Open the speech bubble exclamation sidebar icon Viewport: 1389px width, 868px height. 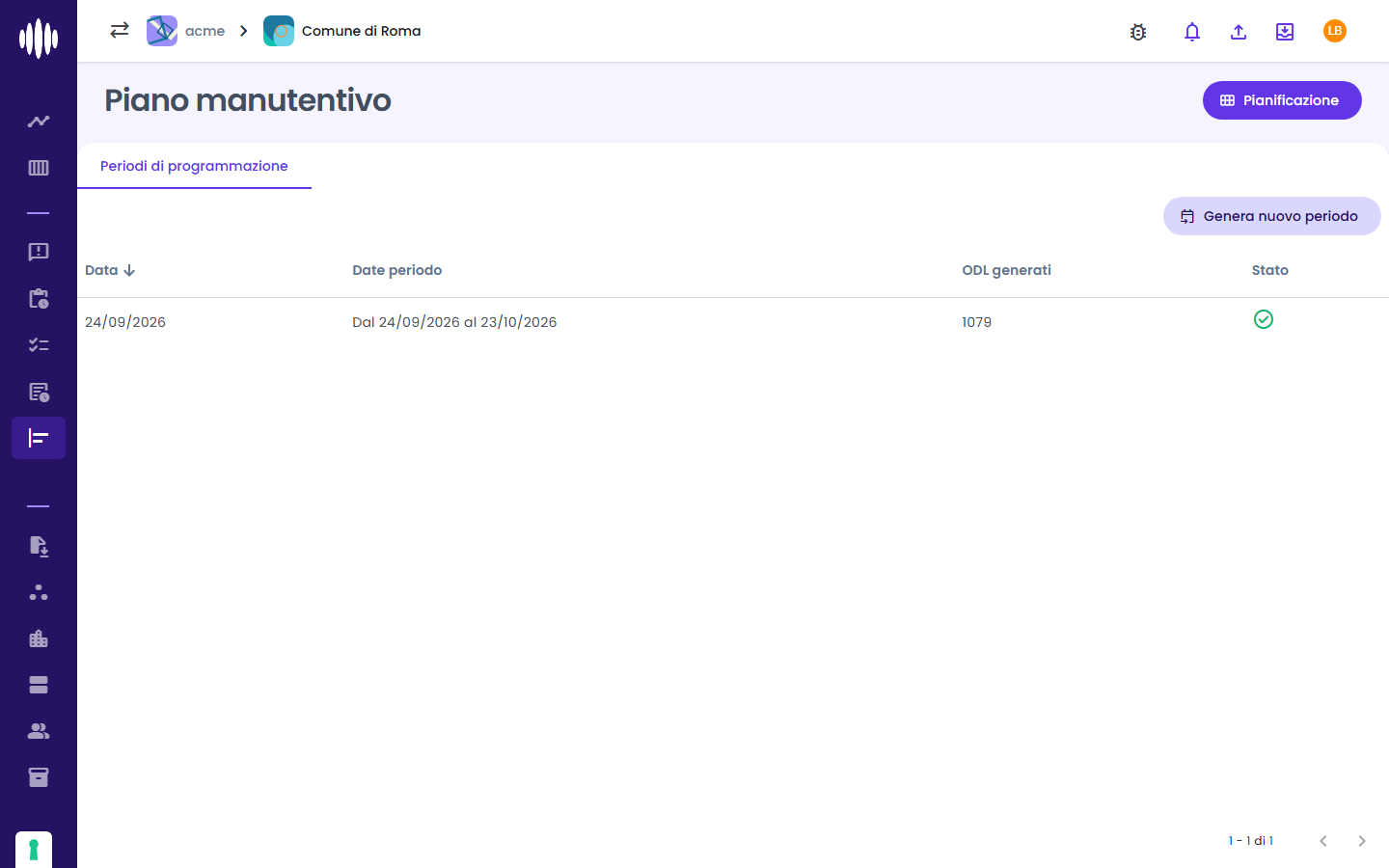click(x=39, y=252)
